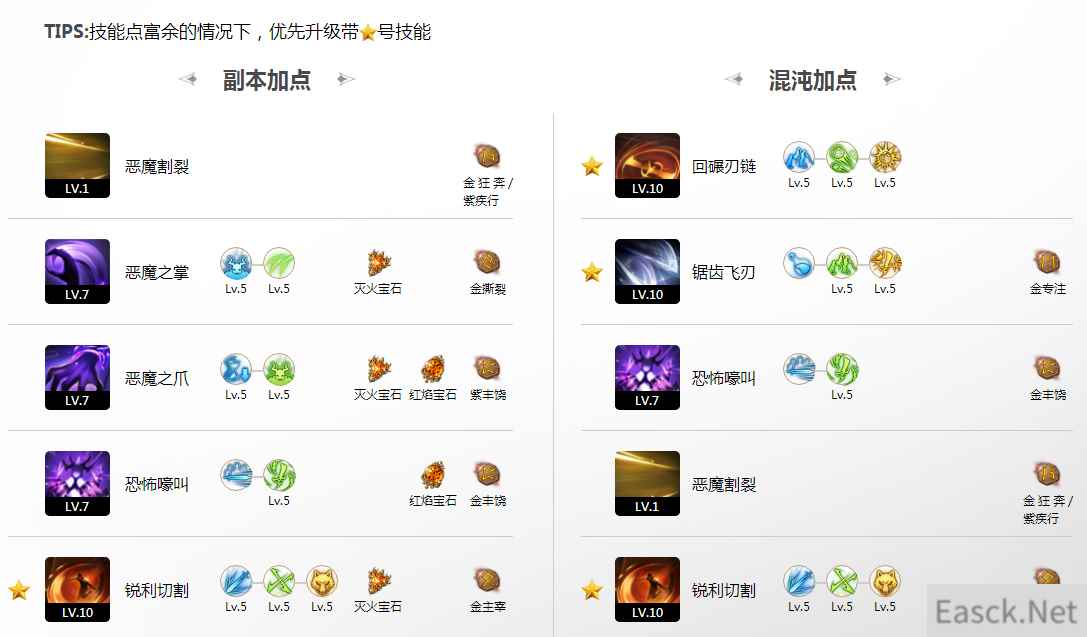Select the 紫丰饶 rune icon
The width and height of the screenshot is (1087, 637).
487,368
